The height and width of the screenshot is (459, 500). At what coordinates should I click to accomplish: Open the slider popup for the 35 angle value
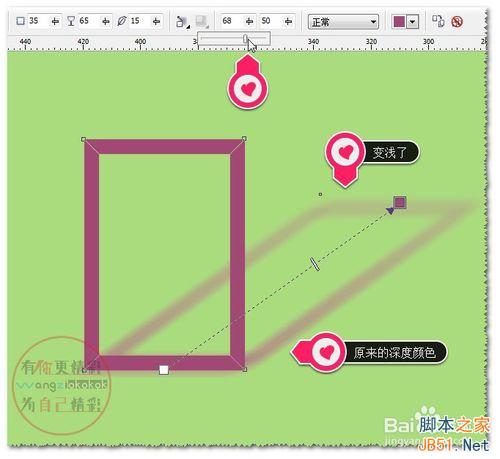tap(55, 21)
